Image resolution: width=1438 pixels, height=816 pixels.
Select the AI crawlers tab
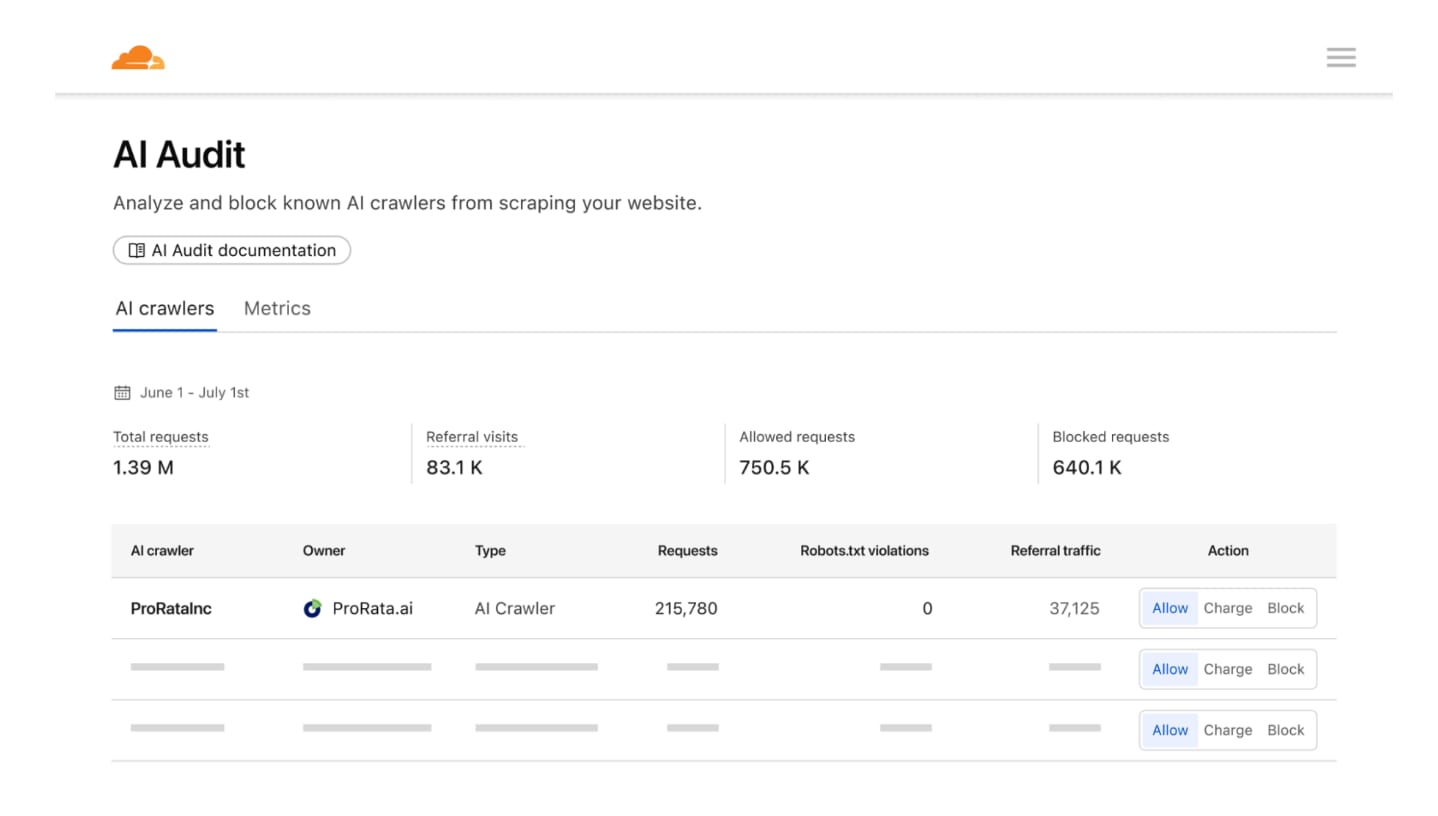click(164, 308)
